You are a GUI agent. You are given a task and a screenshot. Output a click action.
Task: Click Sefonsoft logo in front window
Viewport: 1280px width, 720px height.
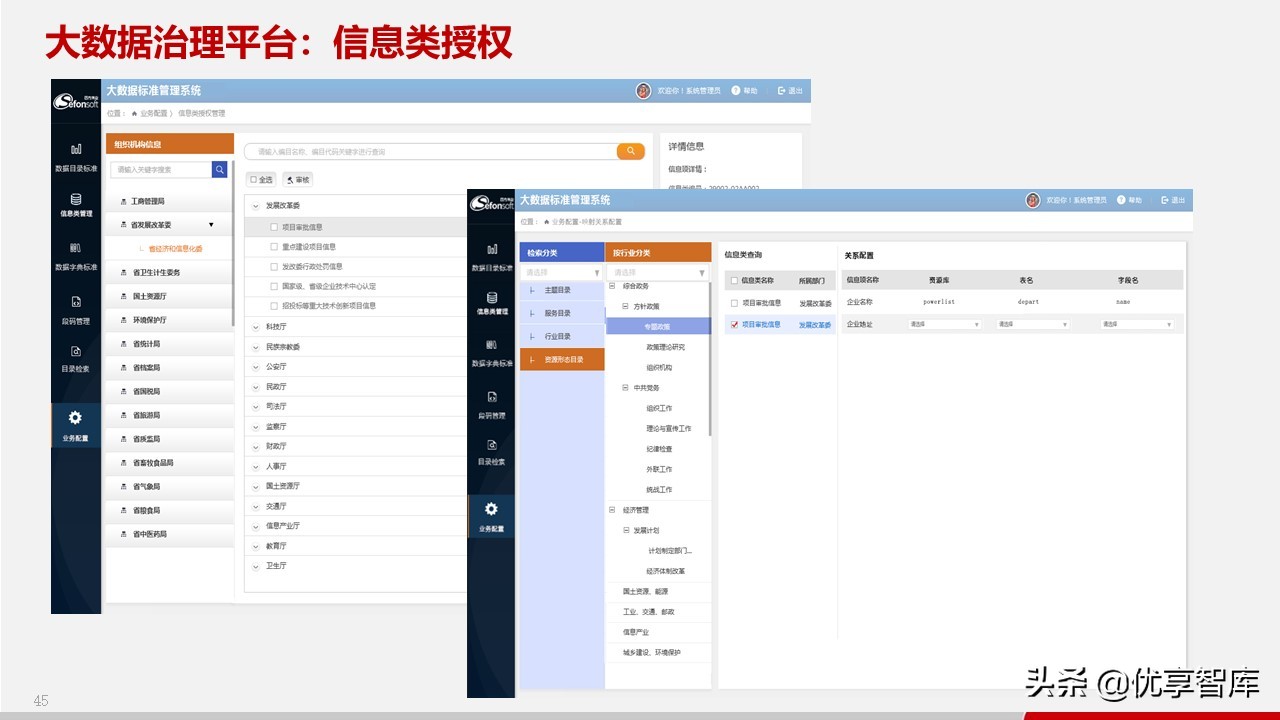tap(492, 204)
